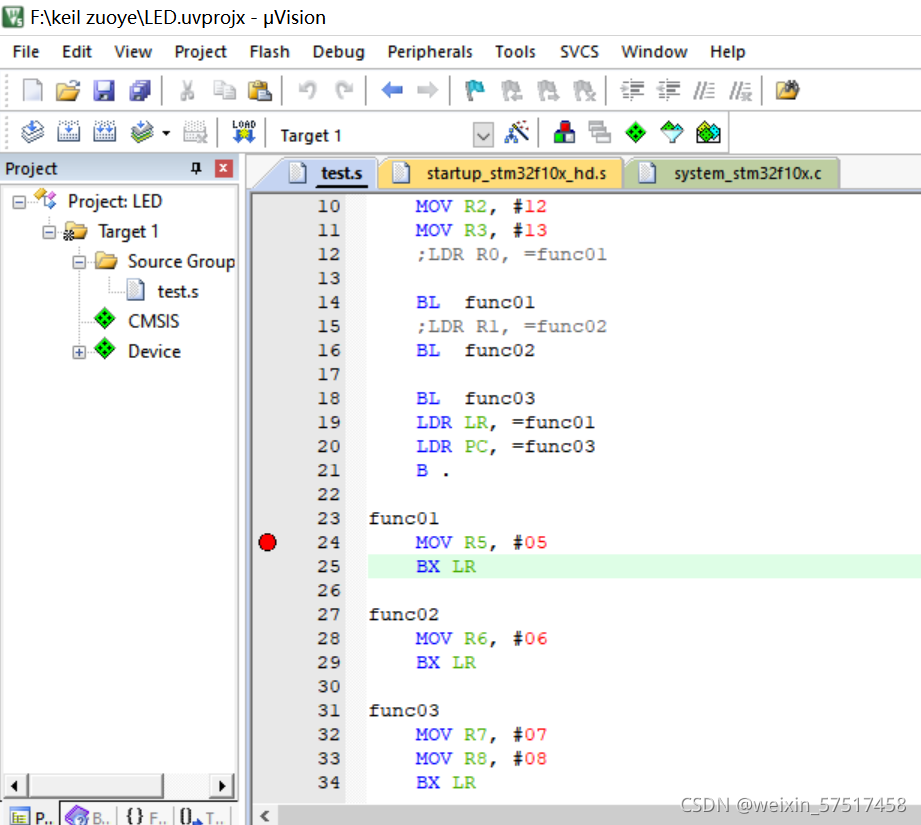Collapse the Source Group folder
Screen dimensions: 921x825
click(x=79, y=262)
